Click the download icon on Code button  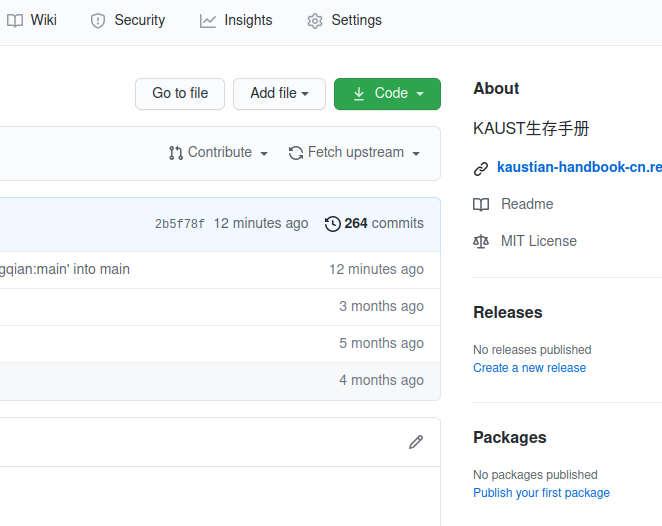click(359, 94)
